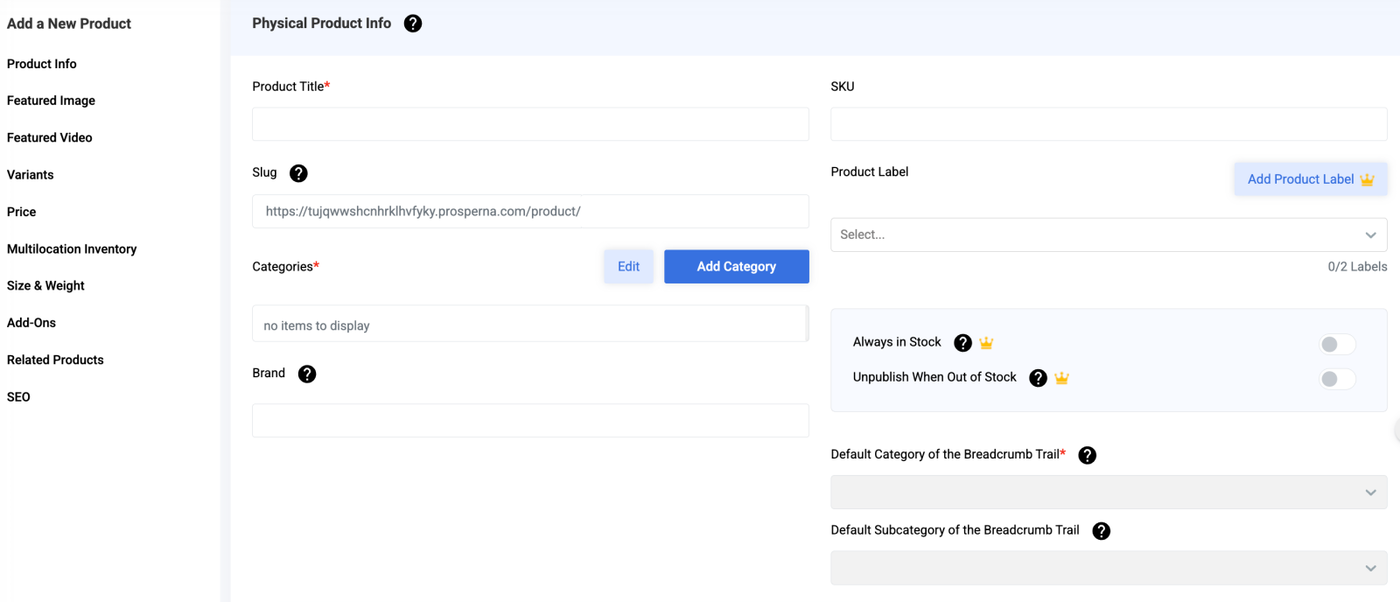Click help icon beside Physical Product Info

[413, 23]
